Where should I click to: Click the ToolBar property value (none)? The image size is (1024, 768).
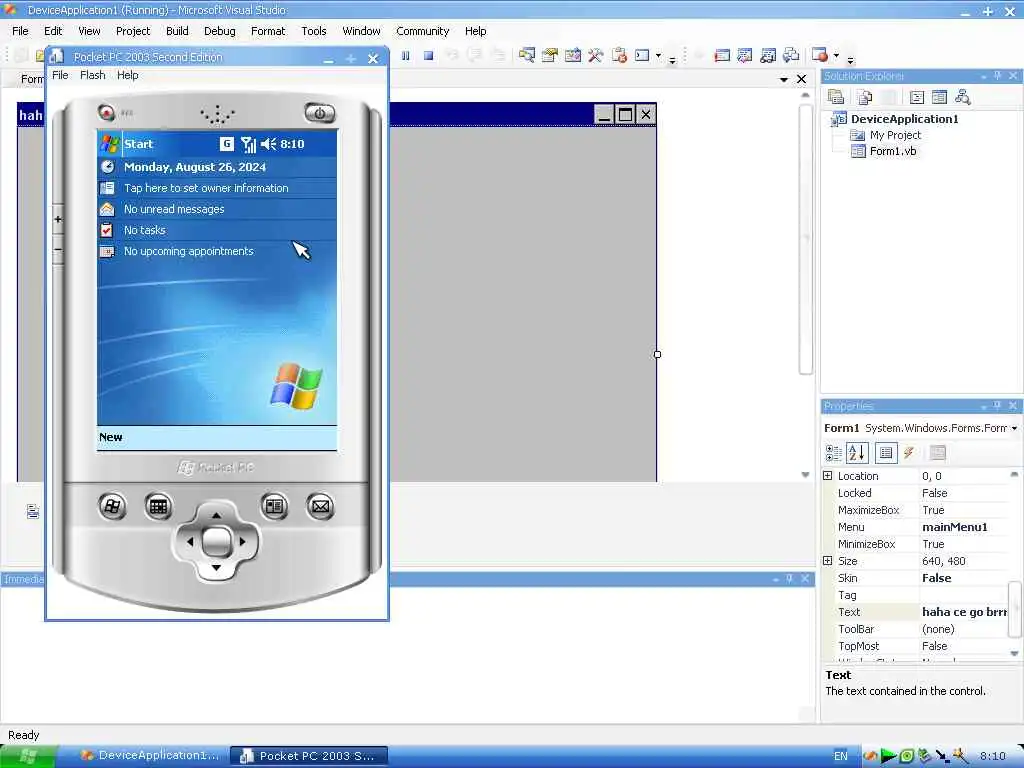point(964,629)
